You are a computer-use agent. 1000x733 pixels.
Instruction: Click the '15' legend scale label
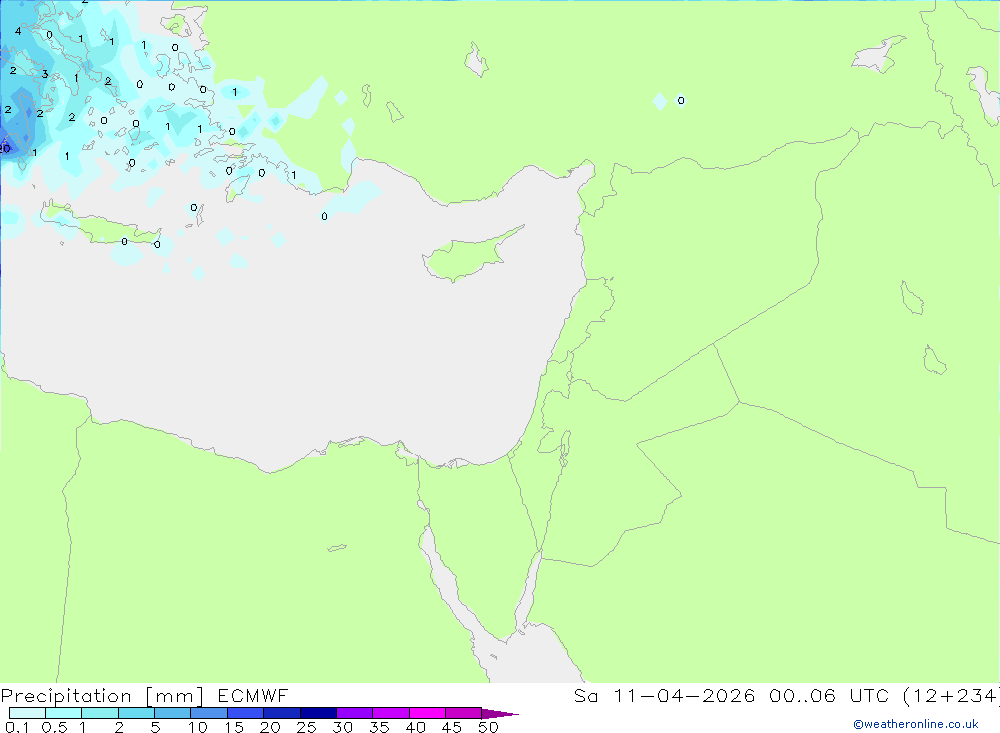234,727
